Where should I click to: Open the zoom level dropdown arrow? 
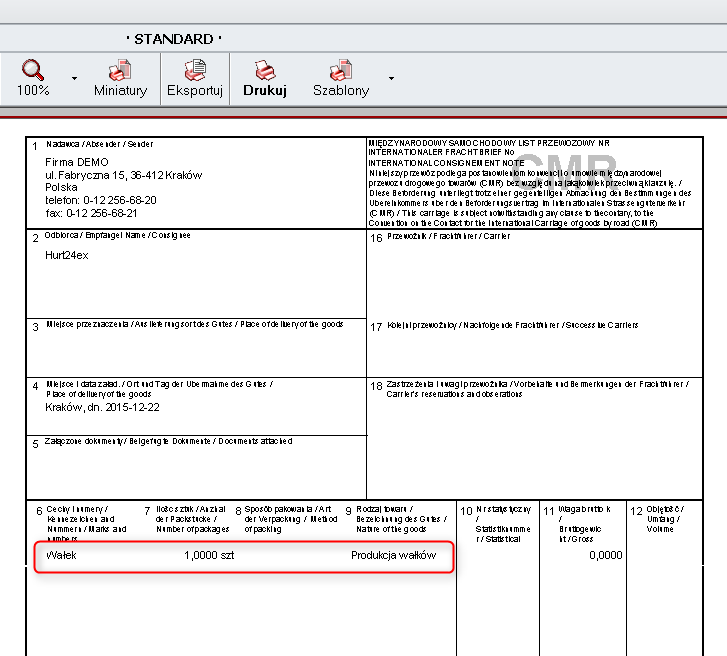pos(74,78)
